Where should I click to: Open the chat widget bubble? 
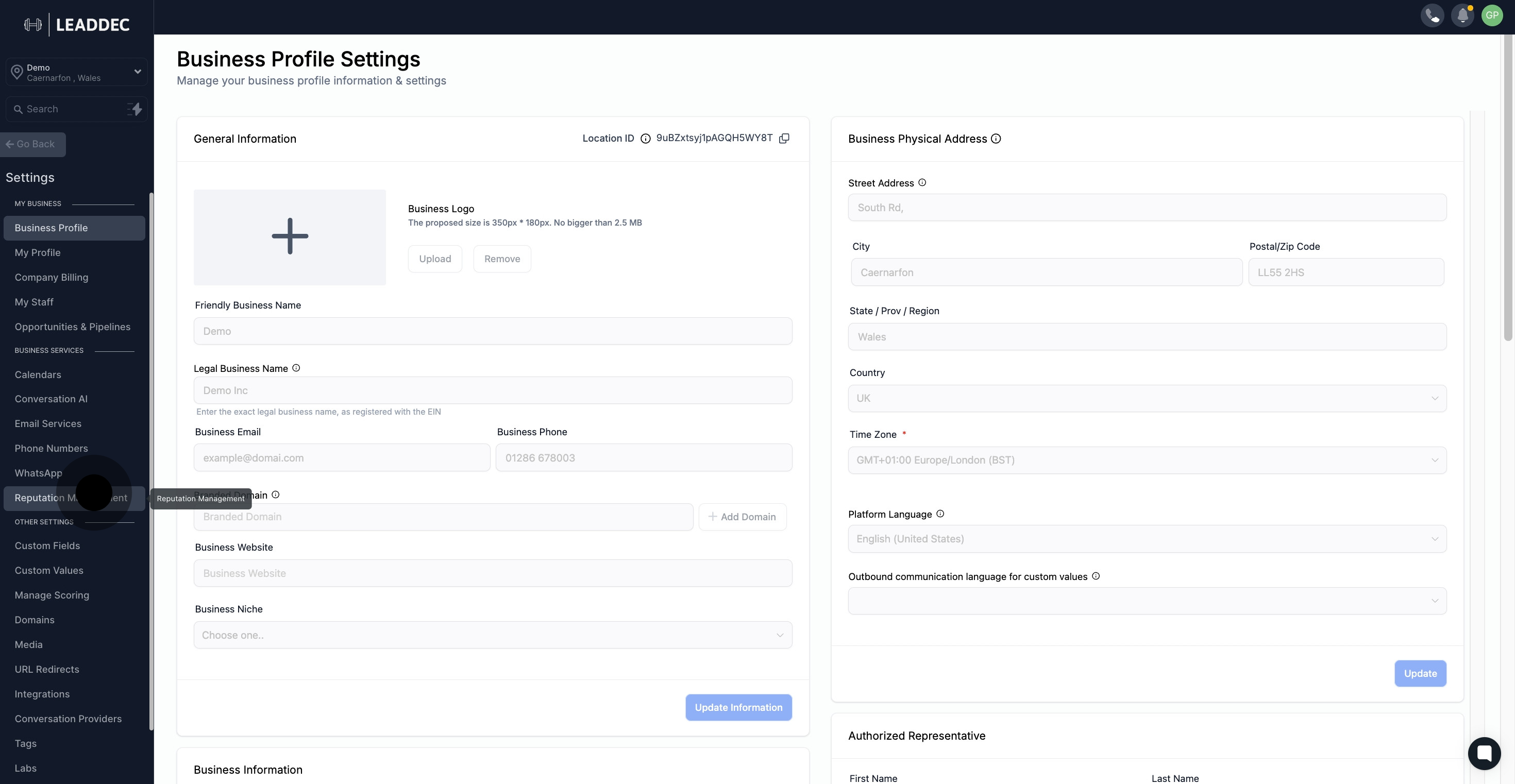(1485, 754)
